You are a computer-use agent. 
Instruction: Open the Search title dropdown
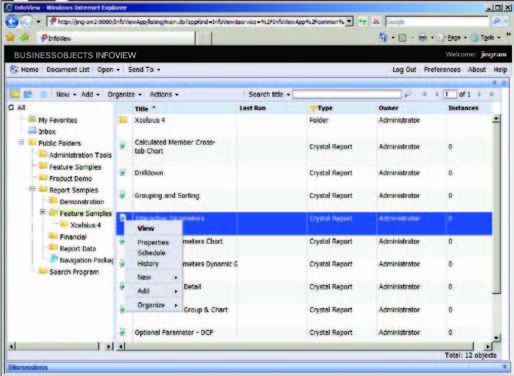288,95
